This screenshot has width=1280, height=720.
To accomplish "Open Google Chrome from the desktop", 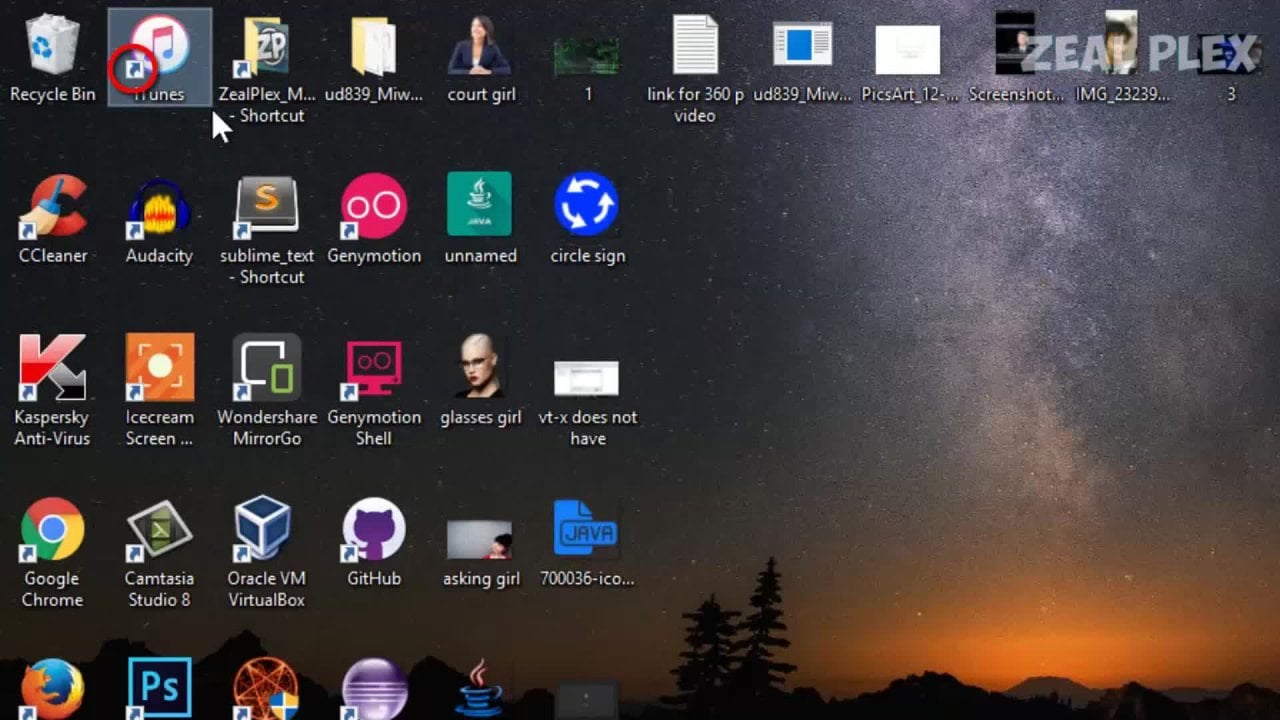I will [52, 530].
